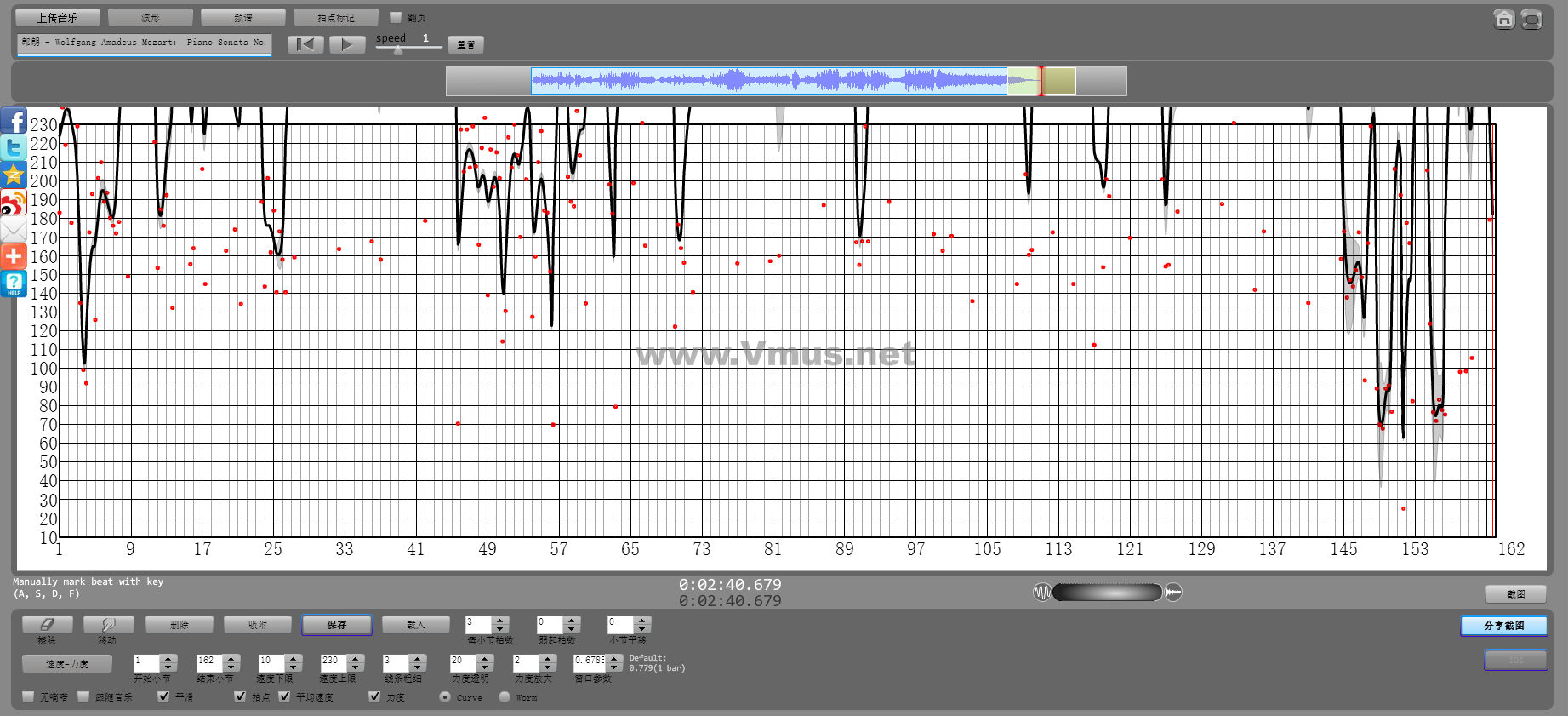Select the Worm radio button
The image size is (1568, 716).
tap(505, 696)
